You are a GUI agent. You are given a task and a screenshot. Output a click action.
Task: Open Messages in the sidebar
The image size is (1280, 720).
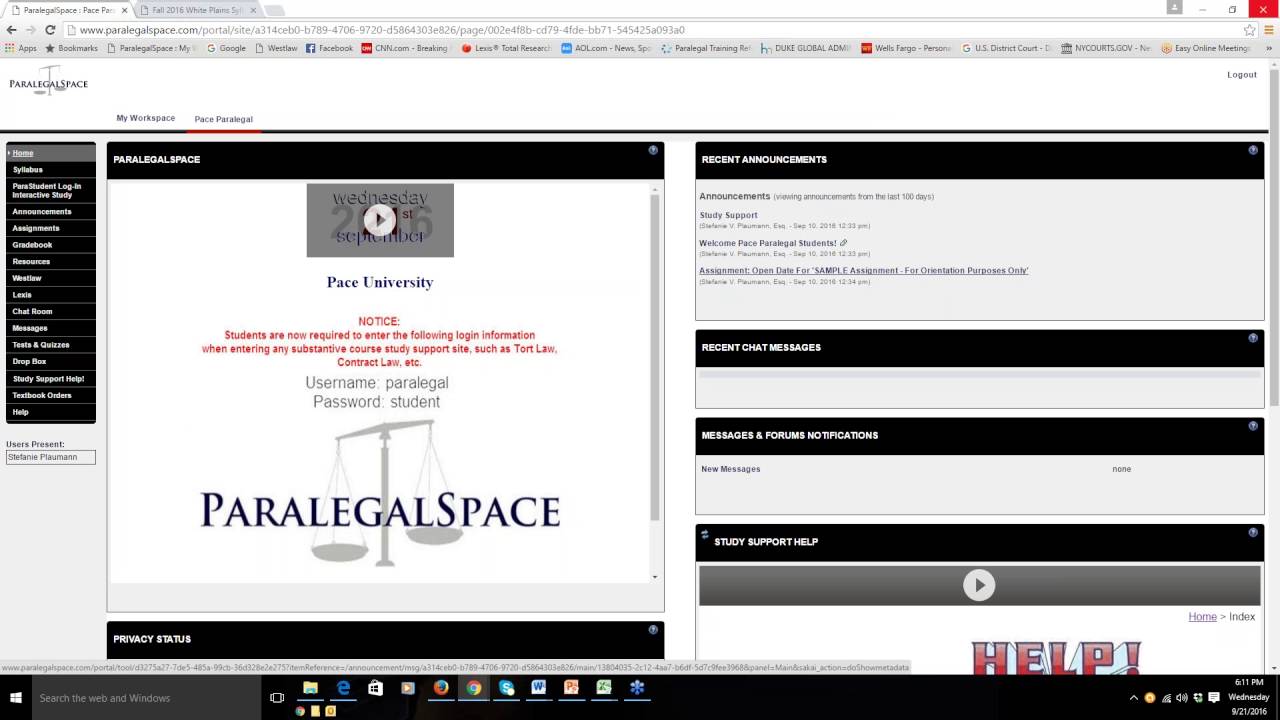pos(51,328)
